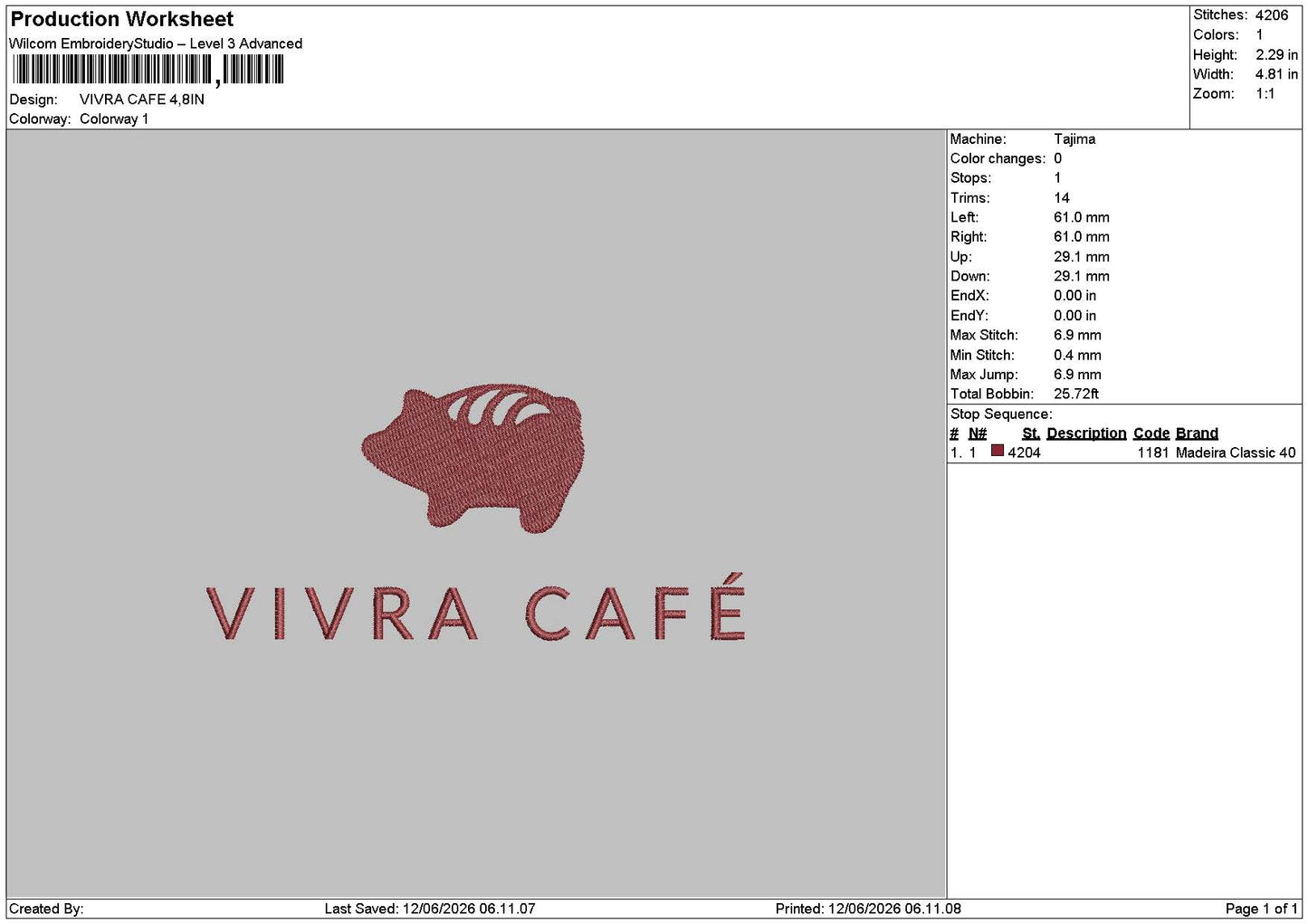Click the Width value 4.81 in

coord(1276,74)
